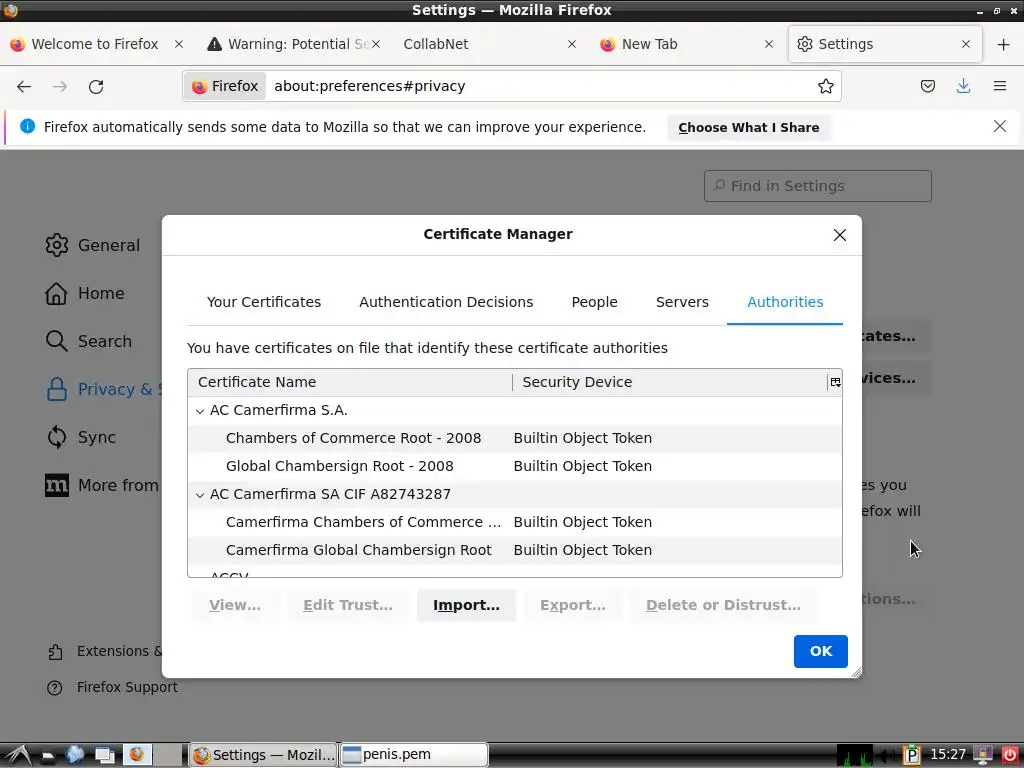The image size is (1024, 768).
Task: Switch to Authentication Decisions tab
Action: point(446,302)
